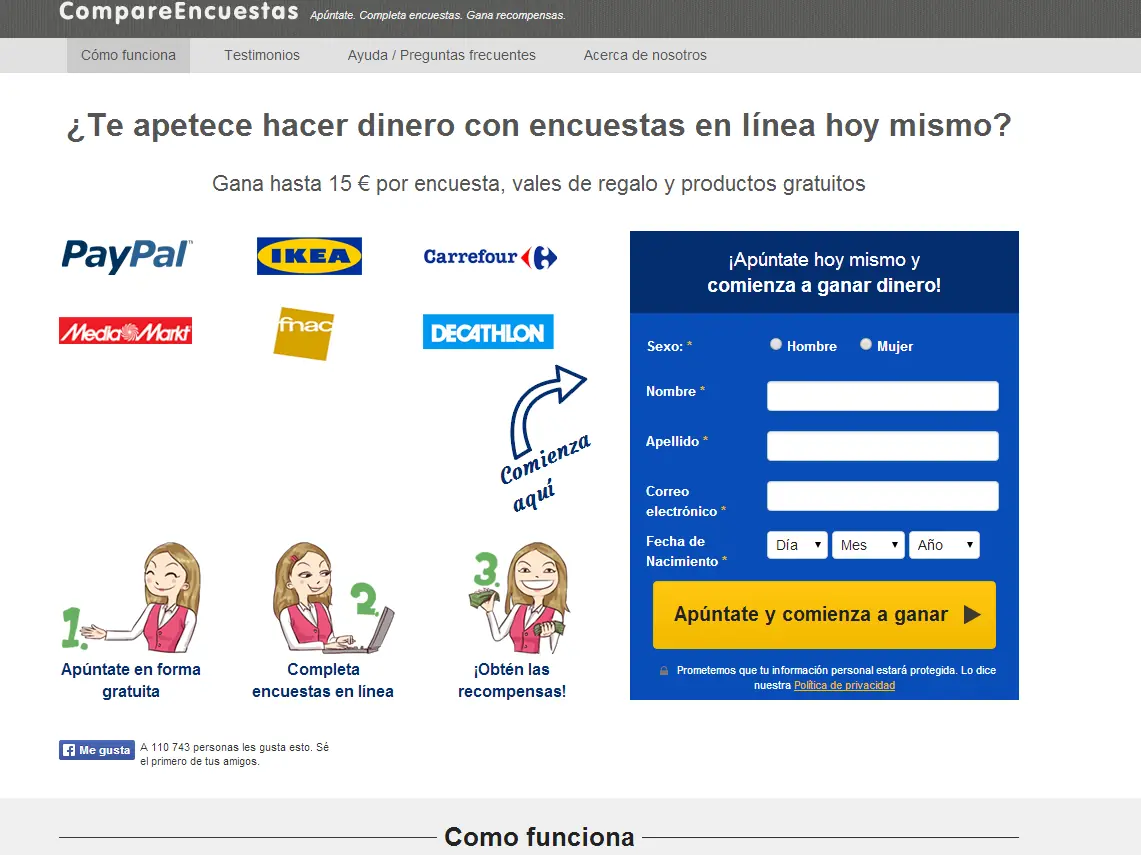1141x855 pixels.
Task: Open Acerca de nosotros tab
Action: (645, 55)
